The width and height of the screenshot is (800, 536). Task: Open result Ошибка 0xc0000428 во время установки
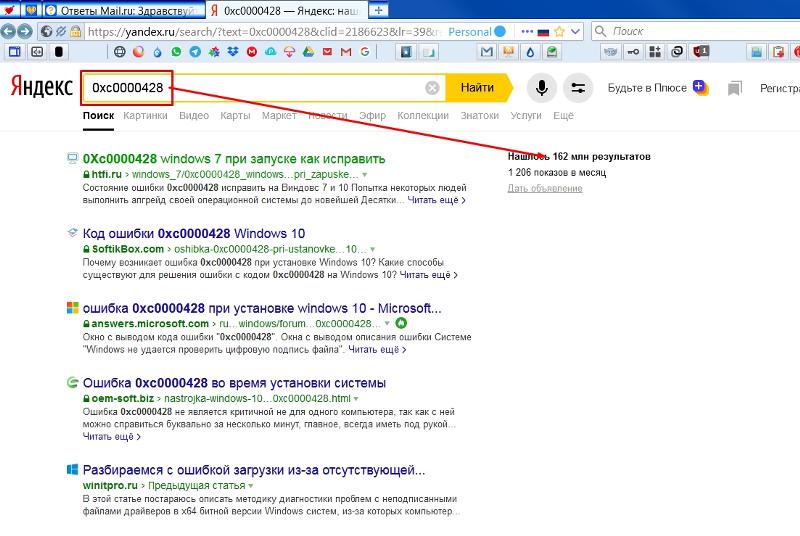[x=234, y=383]
